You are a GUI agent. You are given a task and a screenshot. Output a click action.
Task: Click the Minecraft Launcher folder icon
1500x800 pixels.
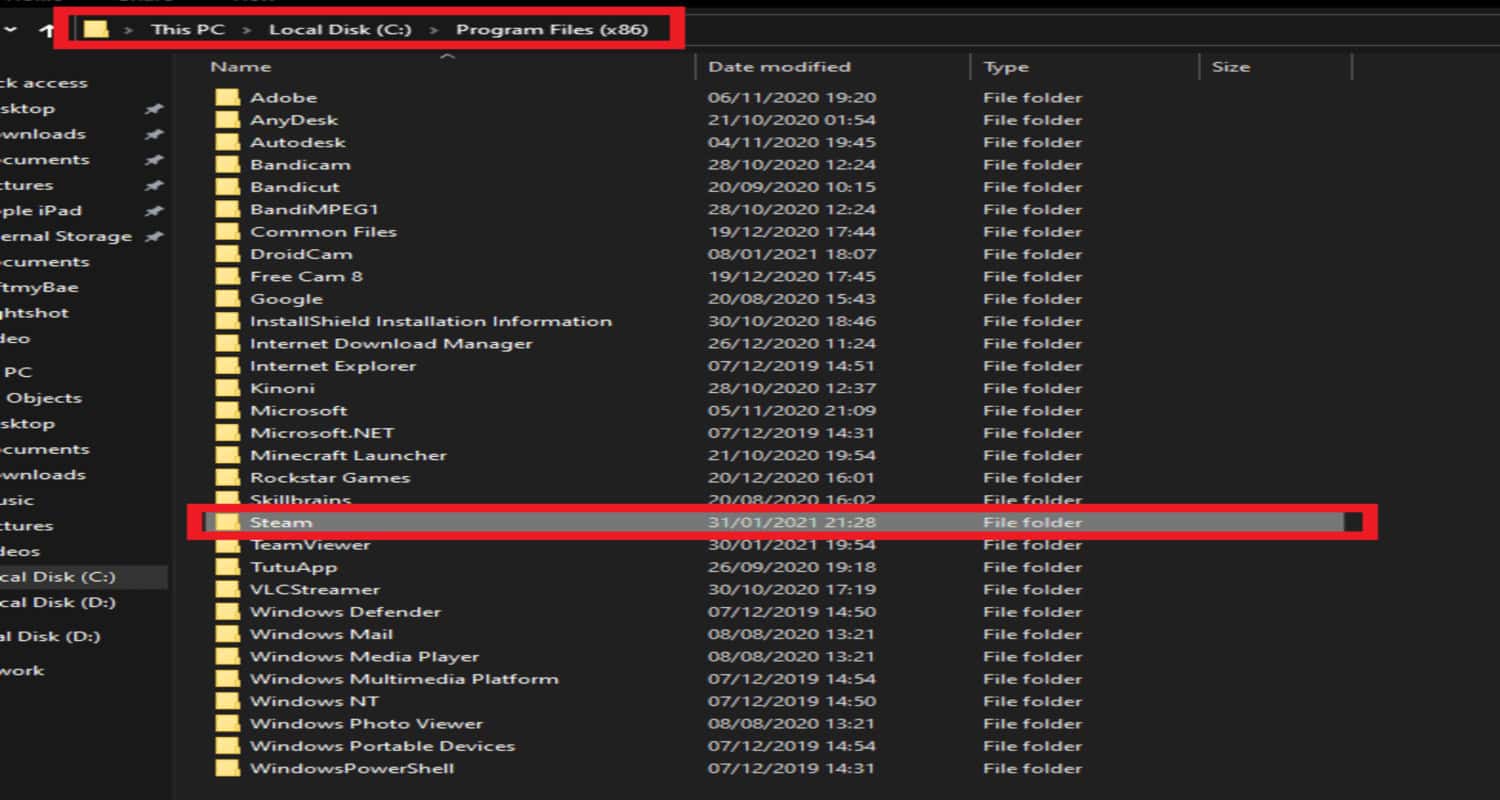coord(229,455)
